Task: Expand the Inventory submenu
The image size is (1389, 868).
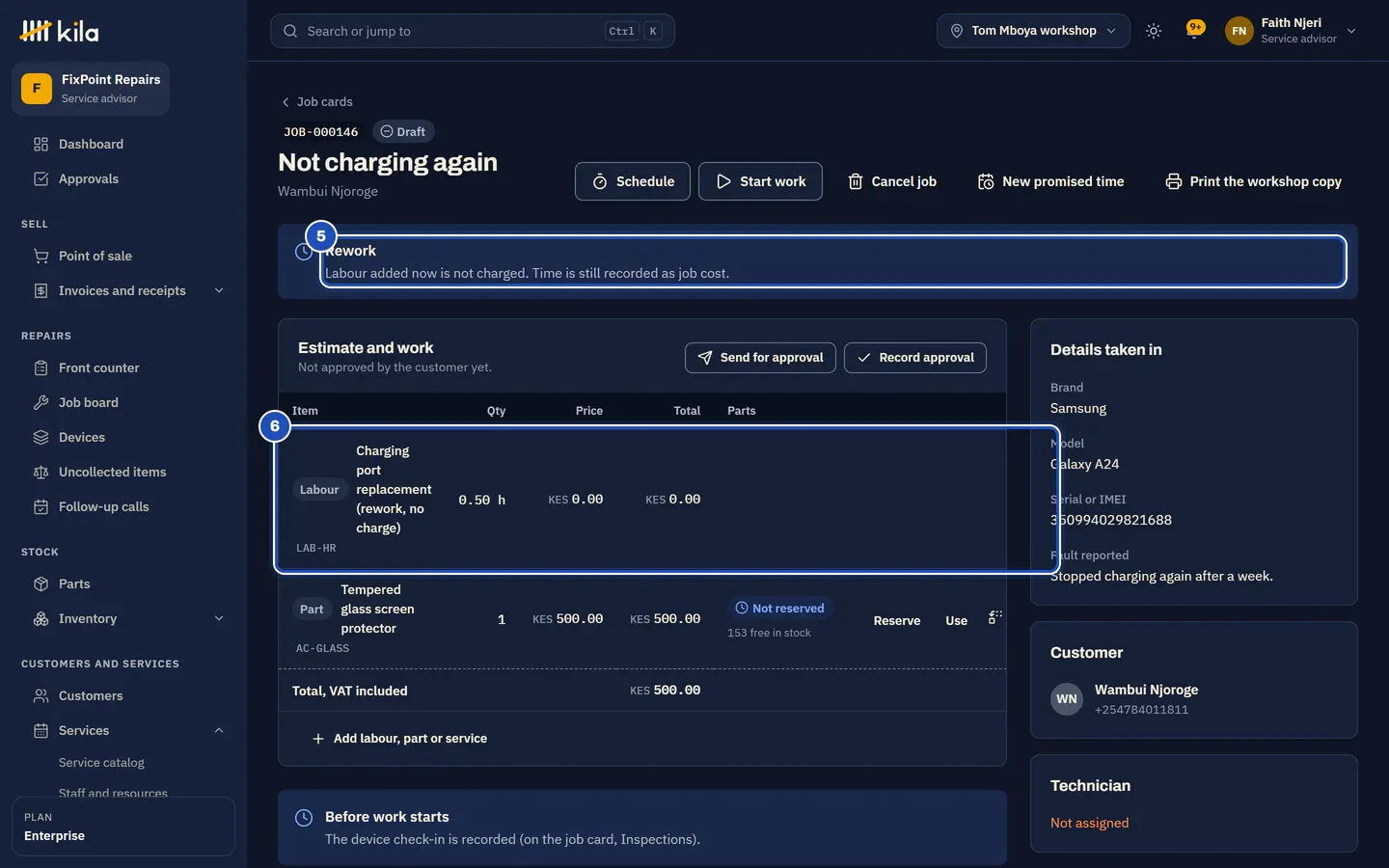Action: click(x=218, y=618)
